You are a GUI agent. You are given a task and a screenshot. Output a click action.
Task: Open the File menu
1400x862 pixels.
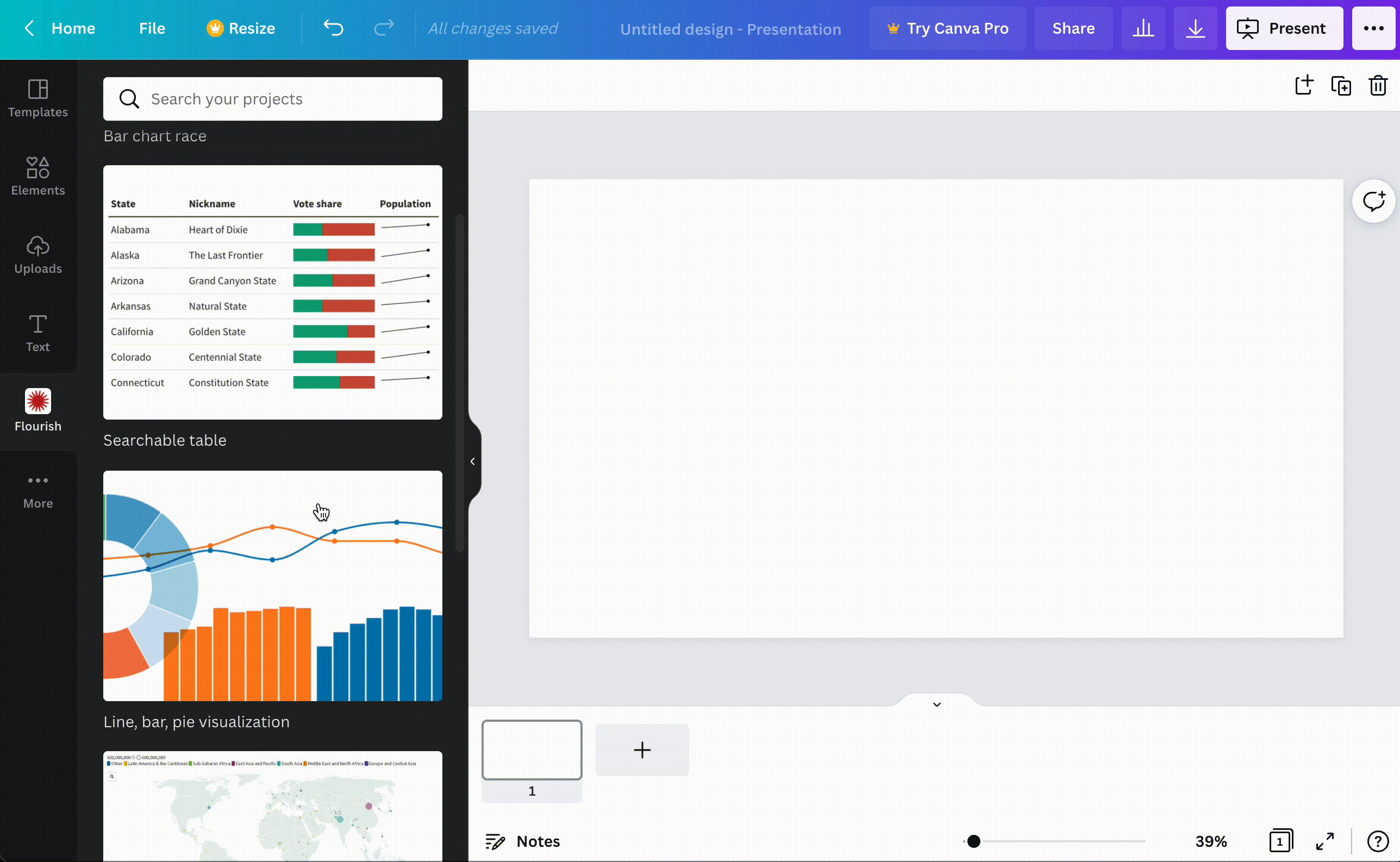point(152,28)
